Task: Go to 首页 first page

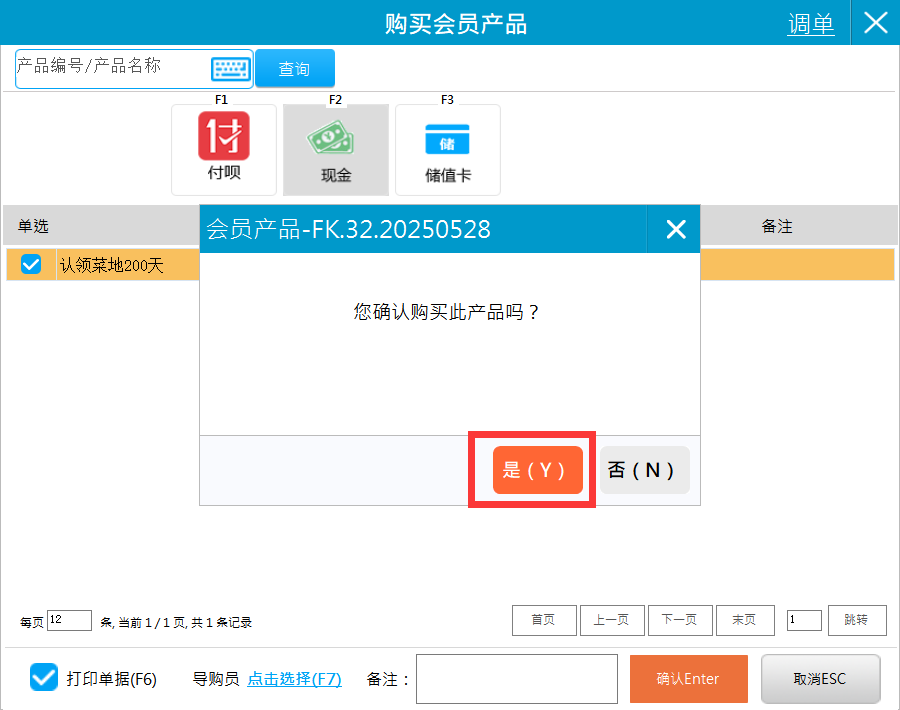Action: click(543, 621)
